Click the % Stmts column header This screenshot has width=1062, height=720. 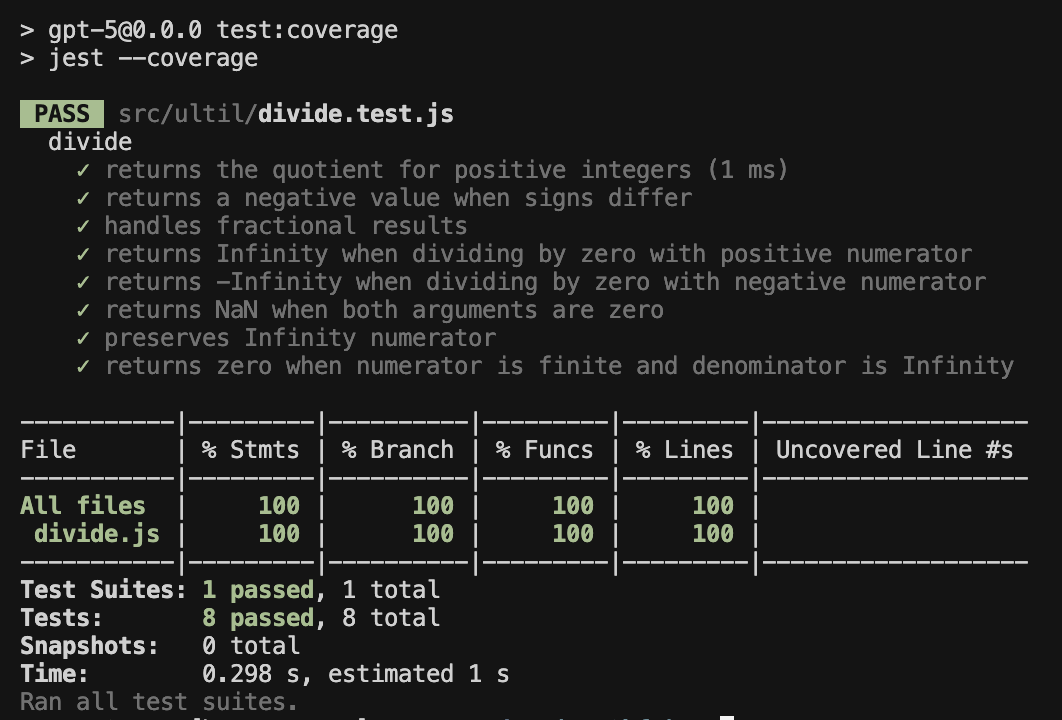(x=250, y=450)
